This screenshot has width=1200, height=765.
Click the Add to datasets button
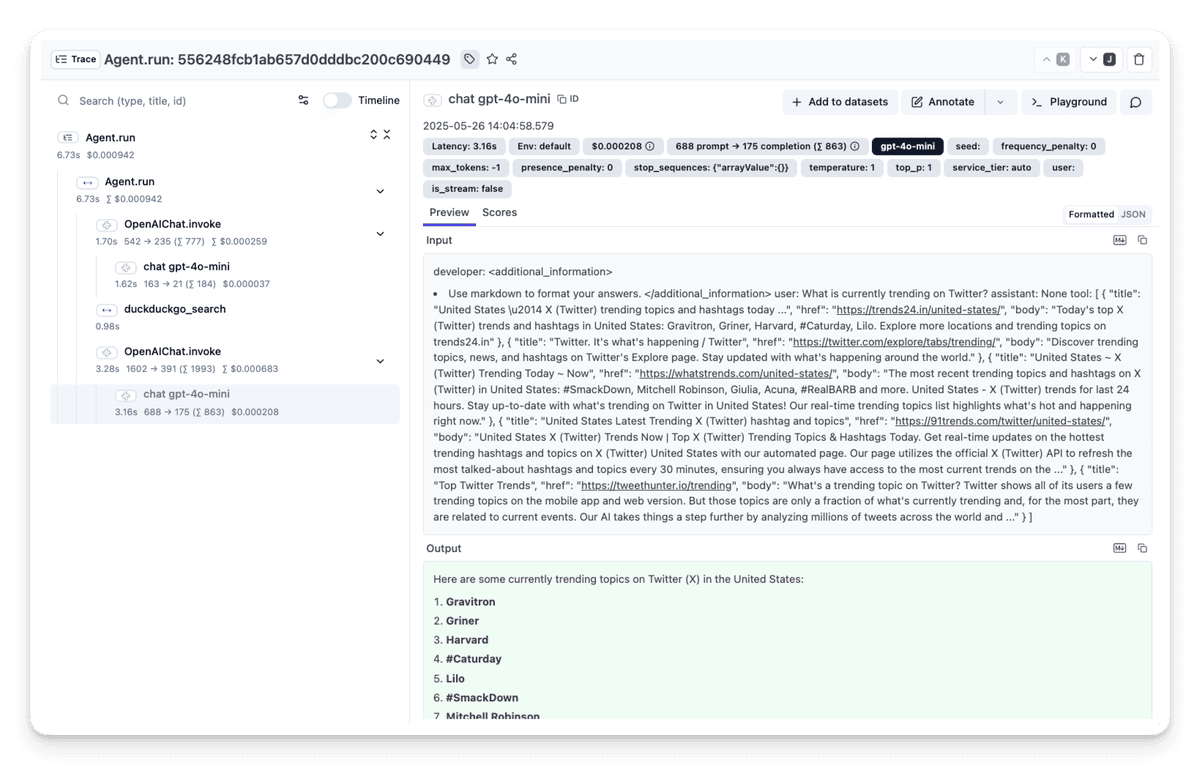point(839,102)
